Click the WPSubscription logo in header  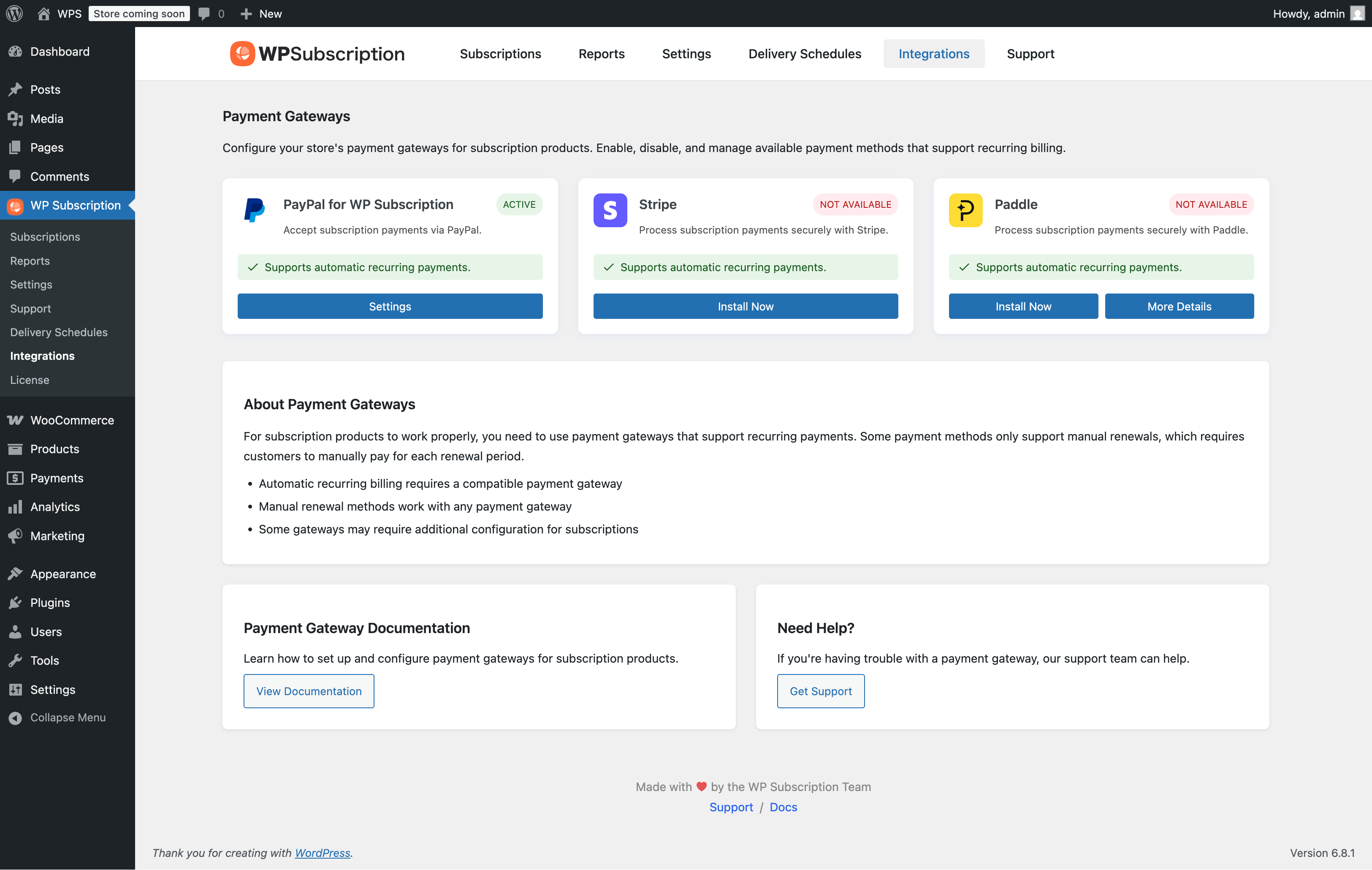(x=317, y=54)
